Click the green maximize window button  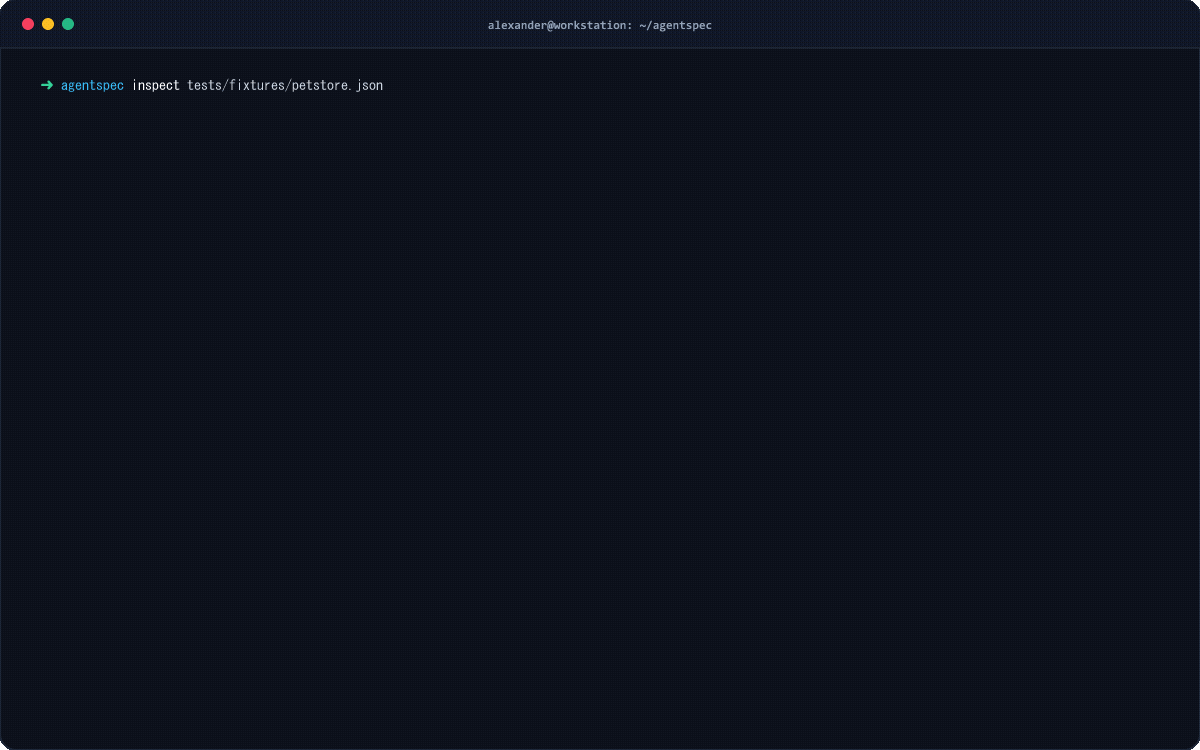point(68,24)
